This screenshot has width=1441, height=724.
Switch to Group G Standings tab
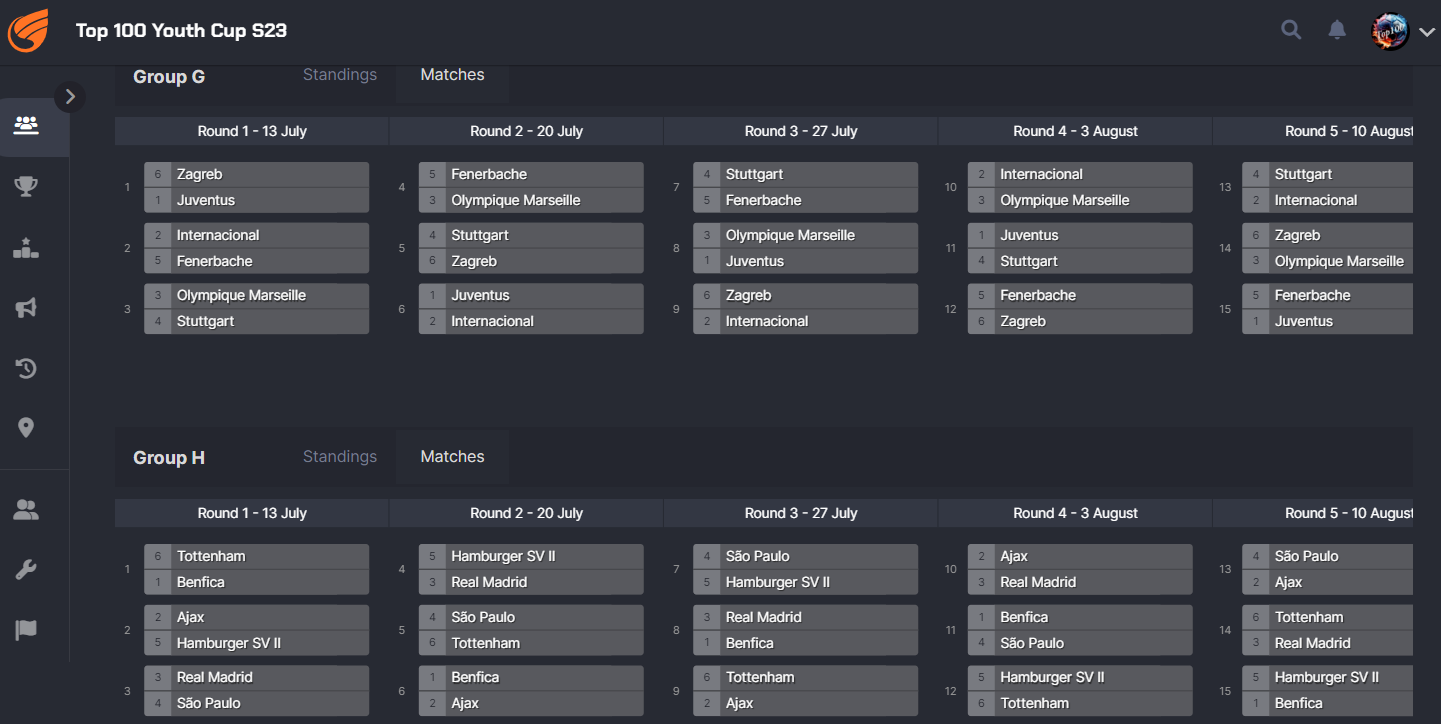coord(340,75)
